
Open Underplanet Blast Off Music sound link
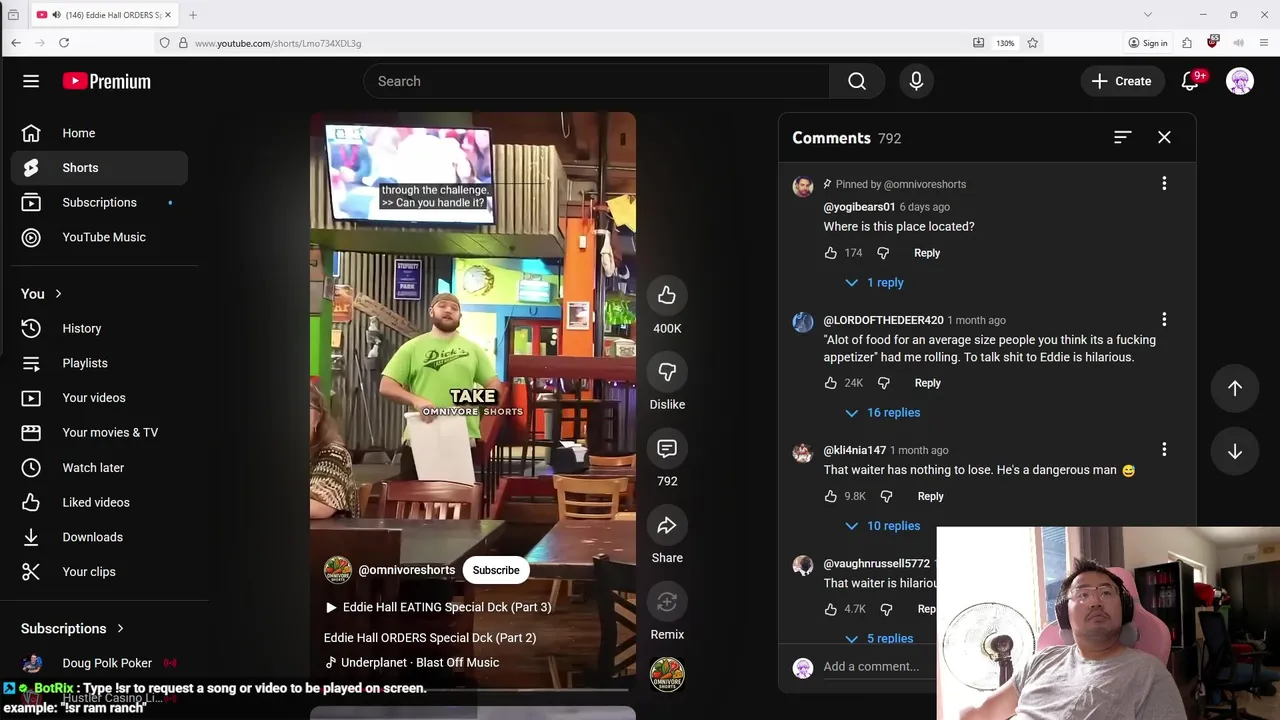pos(411,663)
